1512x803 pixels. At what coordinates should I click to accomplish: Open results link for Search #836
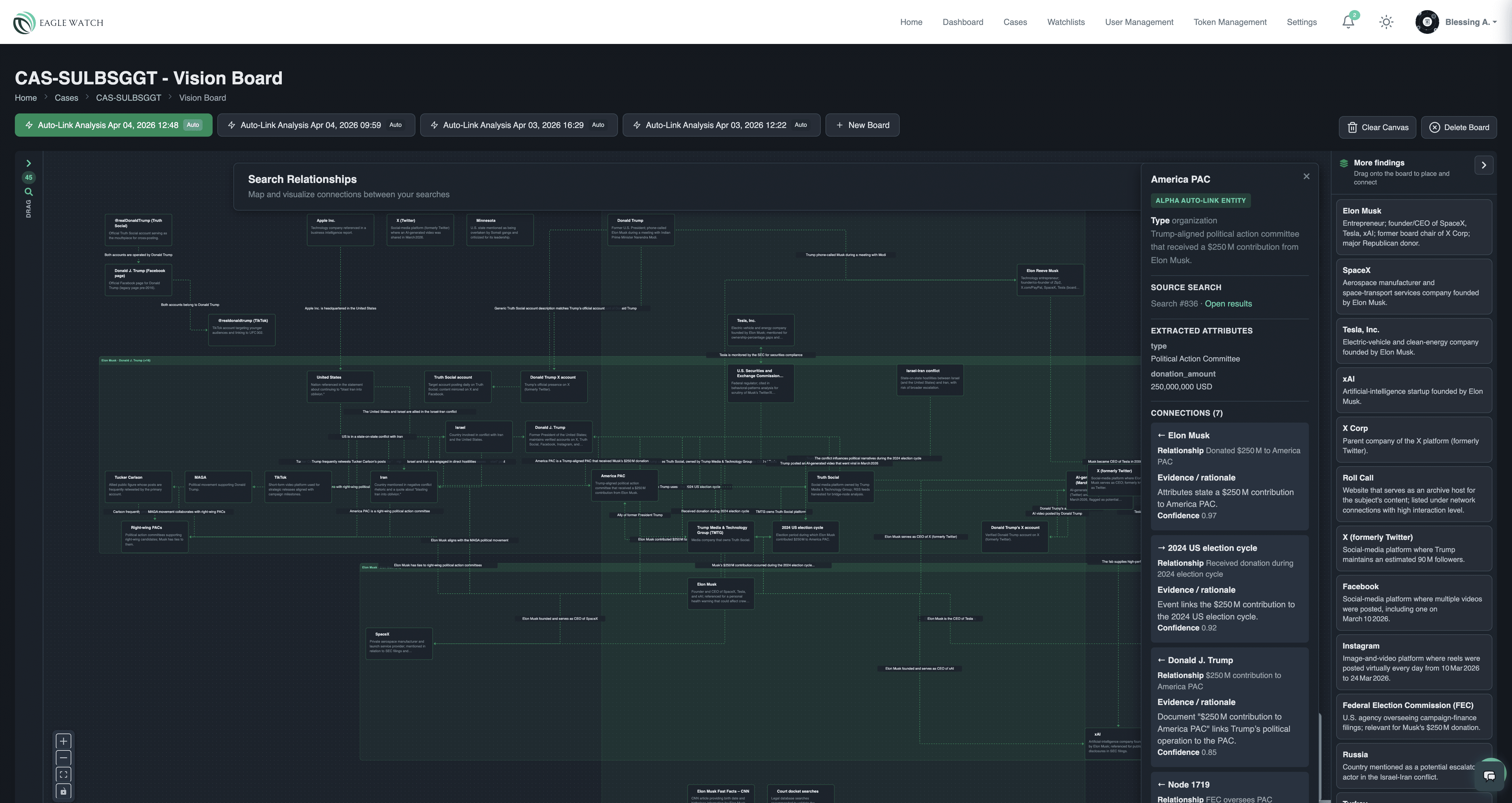click(1228, 304)
